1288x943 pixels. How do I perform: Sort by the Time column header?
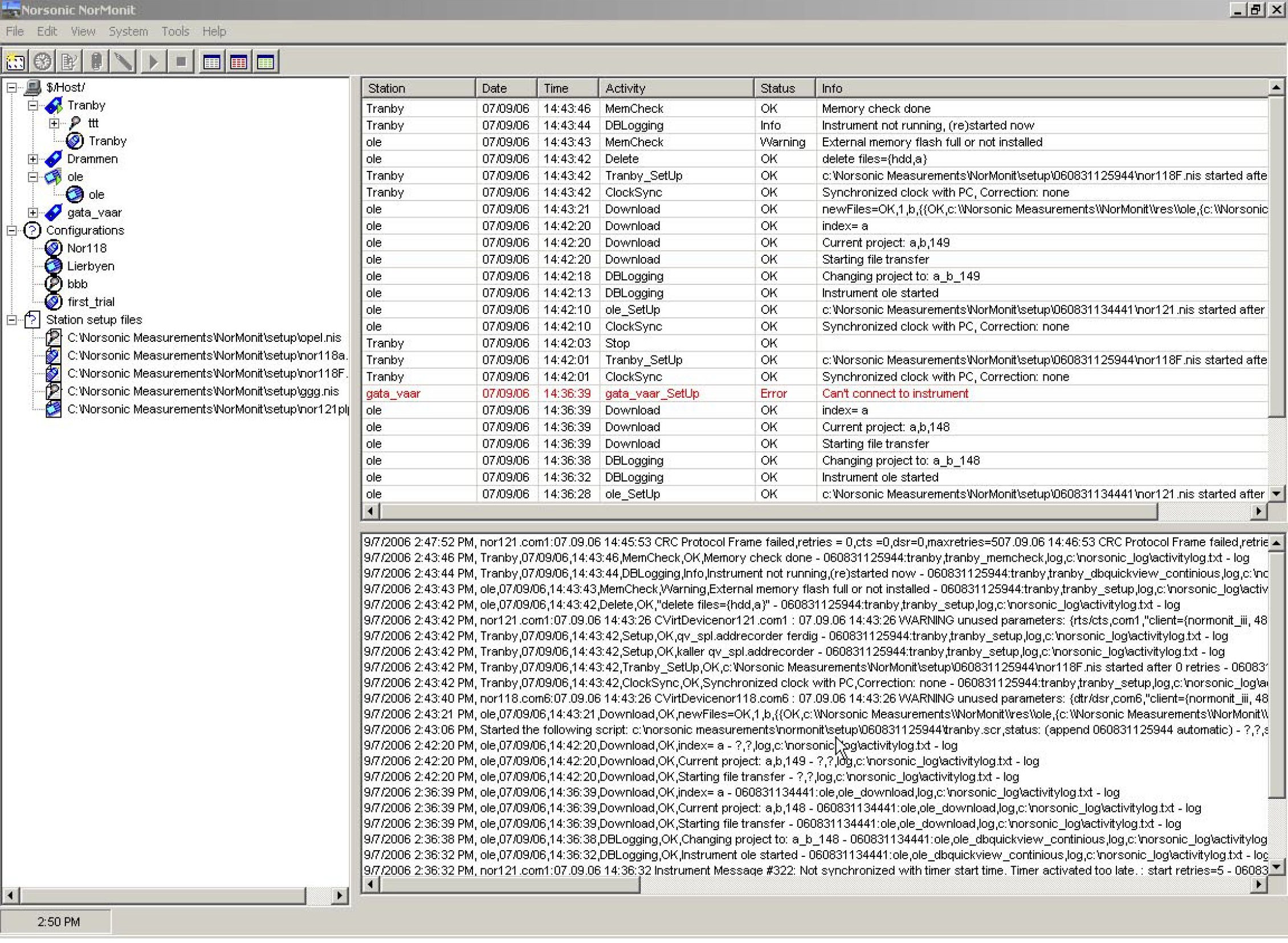[568, 88]
